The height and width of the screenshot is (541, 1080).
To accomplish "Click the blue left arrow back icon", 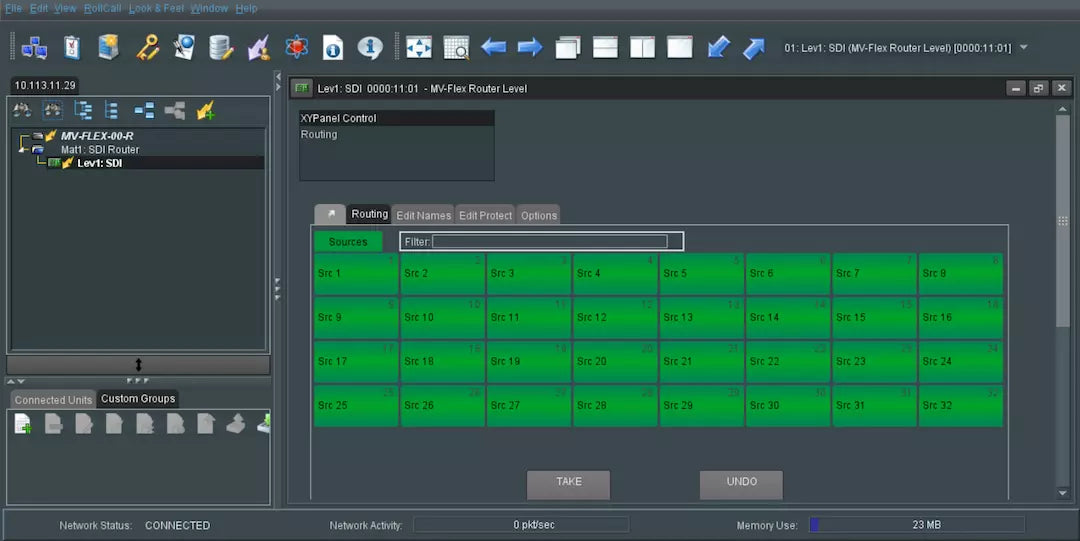I will 493,48.
